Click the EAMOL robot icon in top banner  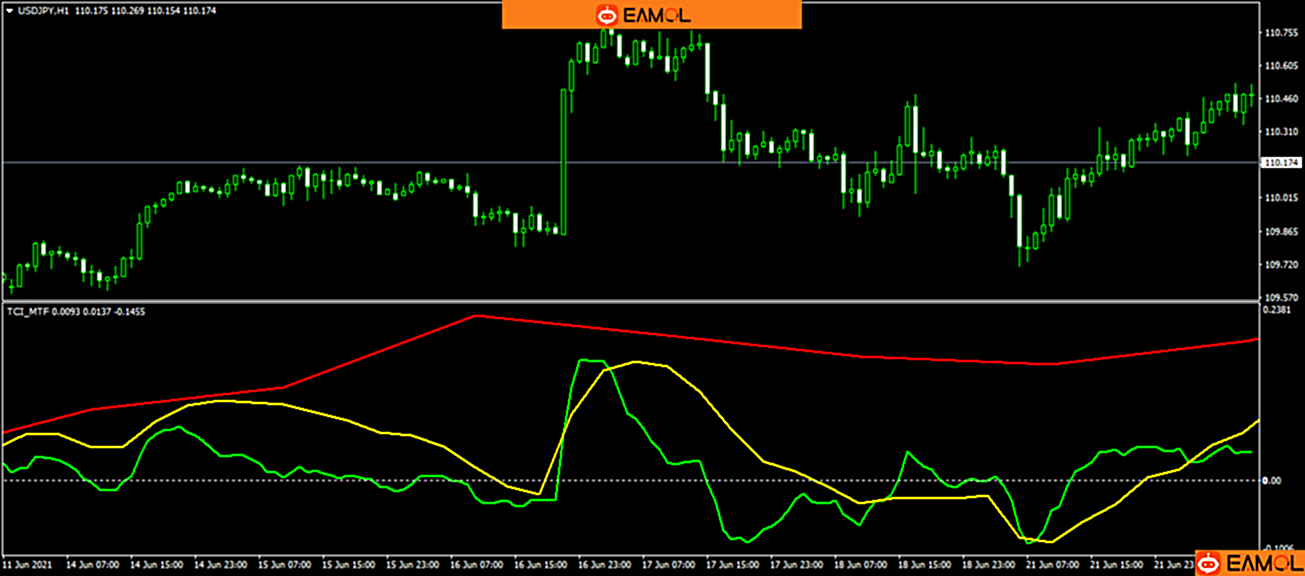[x=606, y=15]
